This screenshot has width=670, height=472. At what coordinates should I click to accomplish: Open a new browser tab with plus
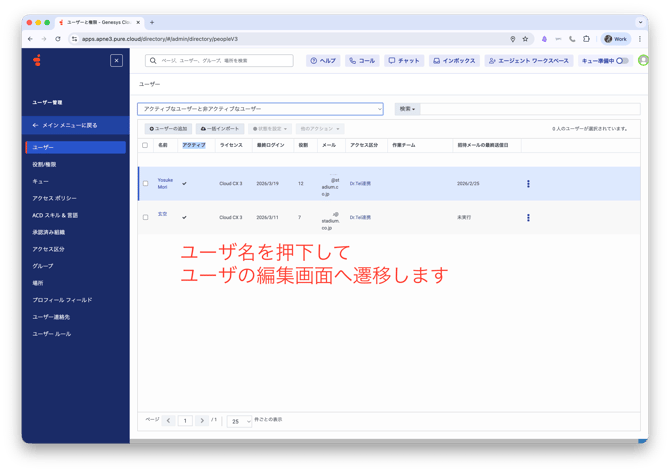[x=152, y=22]
